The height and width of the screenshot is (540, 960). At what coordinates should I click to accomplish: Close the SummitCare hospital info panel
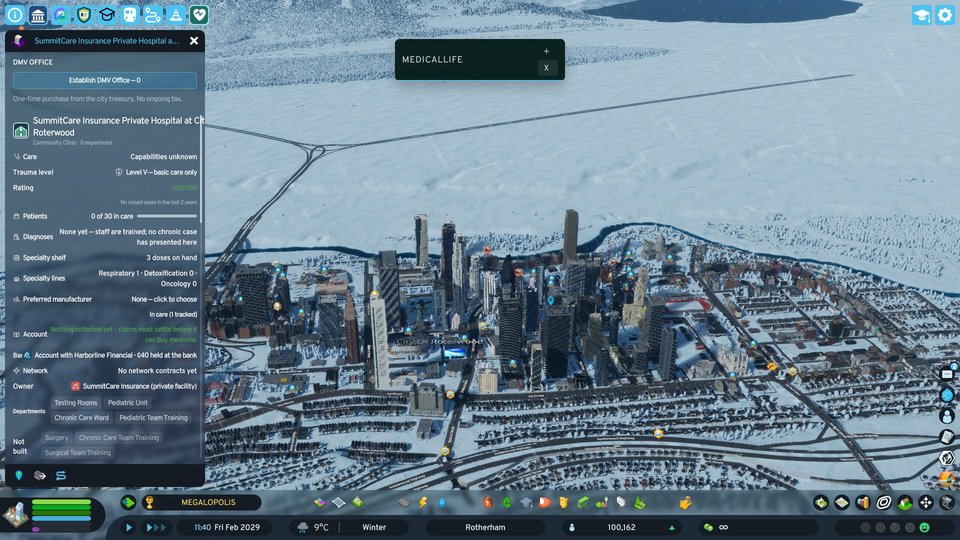pos(194,41)
